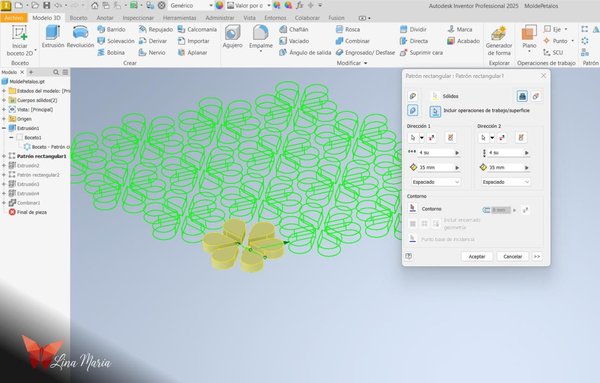Toggle create new bodies option in dialog

(x=536, y=96)
